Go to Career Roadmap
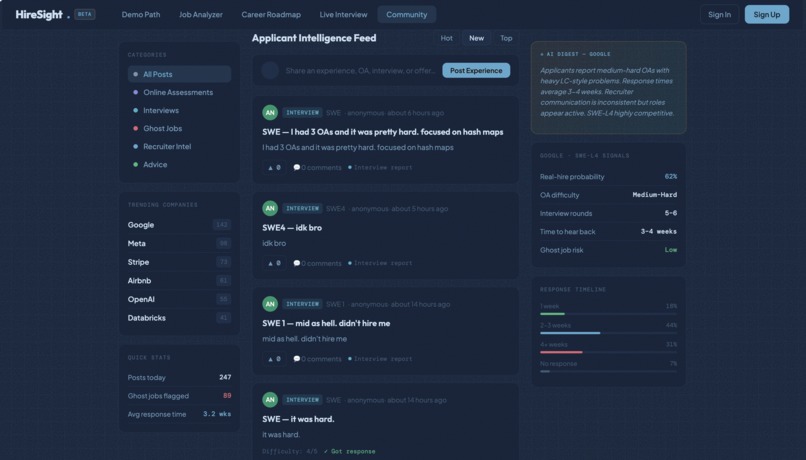 tap(271, 14)
